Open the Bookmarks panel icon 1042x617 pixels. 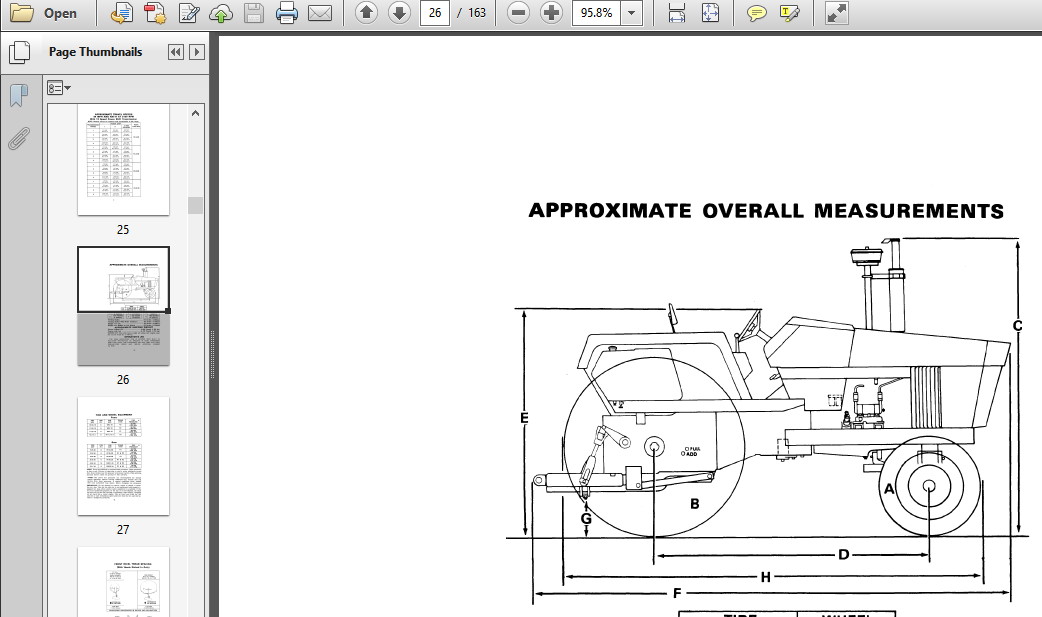click(19, 95)
